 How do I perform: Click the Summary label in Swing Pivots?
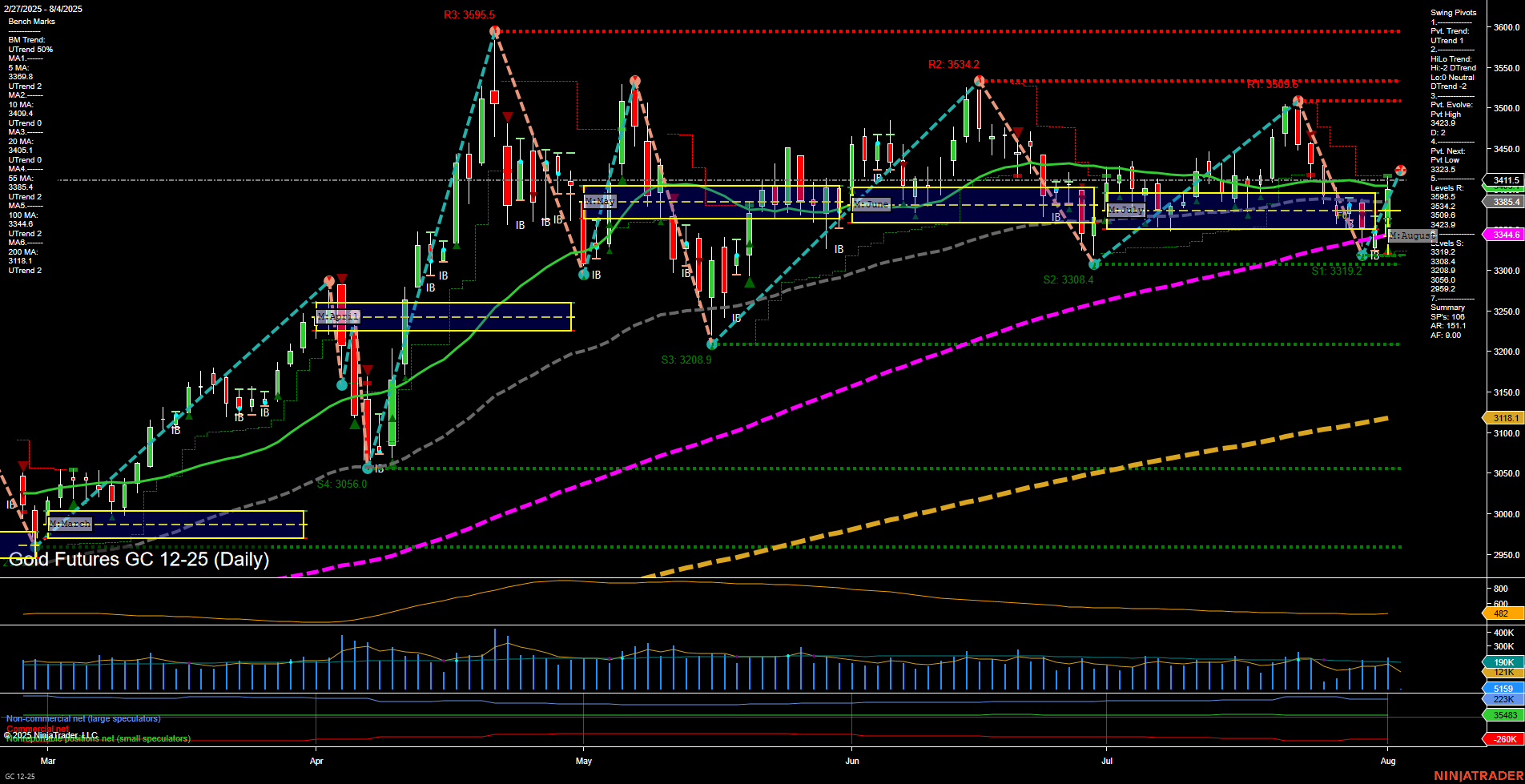coord(1448,308)
